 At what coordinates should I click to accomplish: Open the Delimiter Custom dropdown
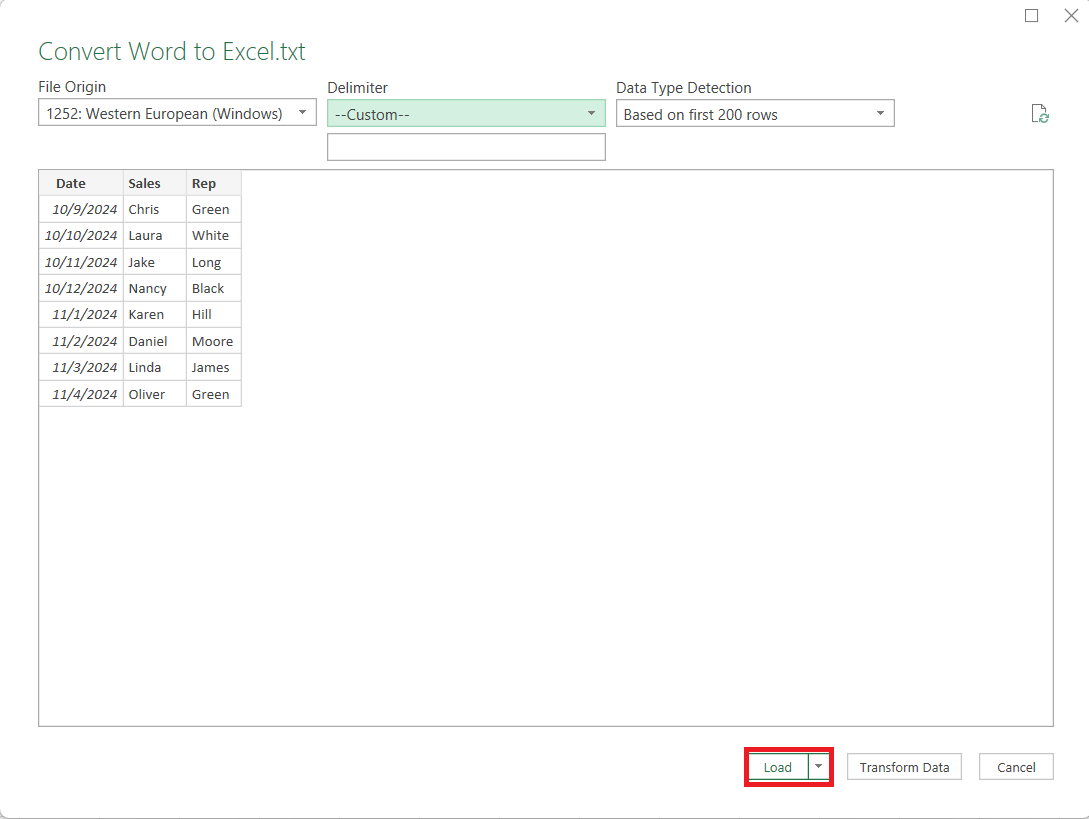(466, 113)
